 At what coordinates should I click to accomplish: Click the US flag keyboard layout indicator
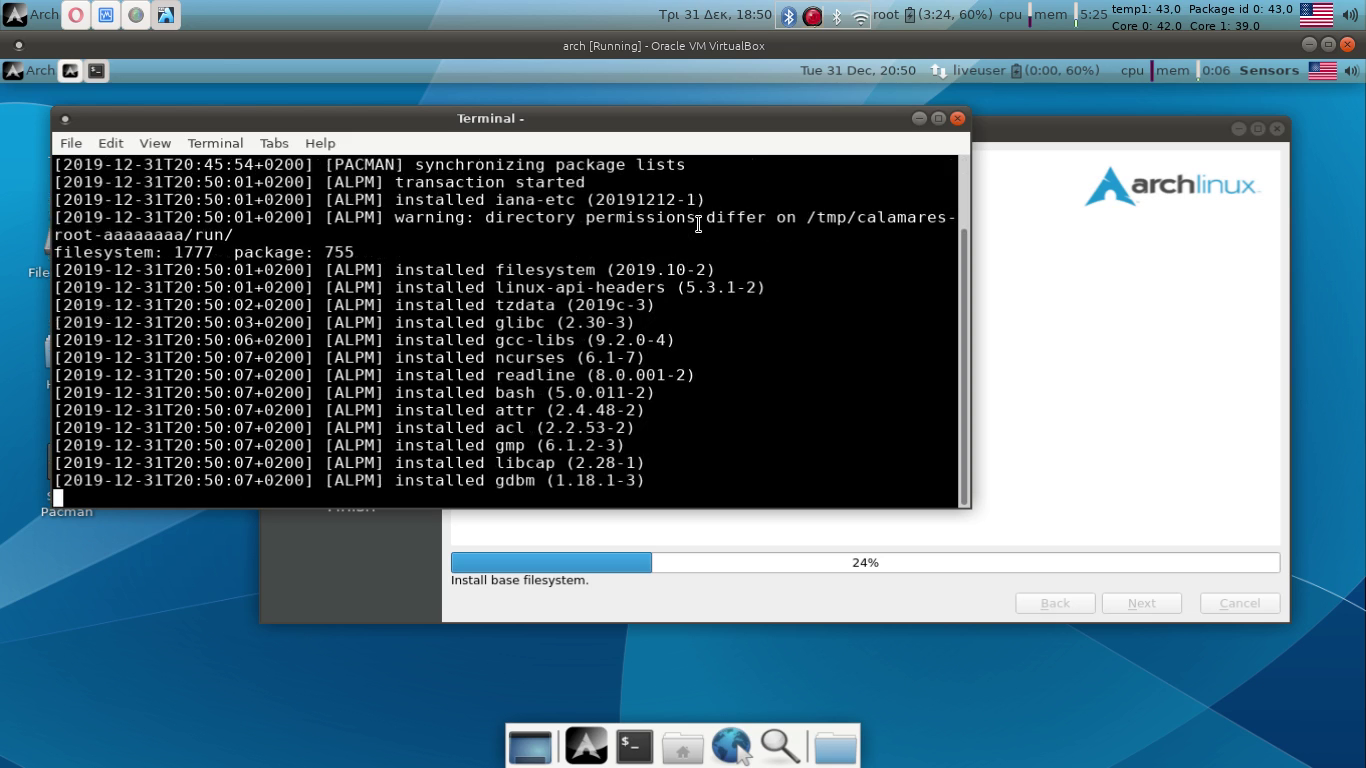[x=1318, y=13]
